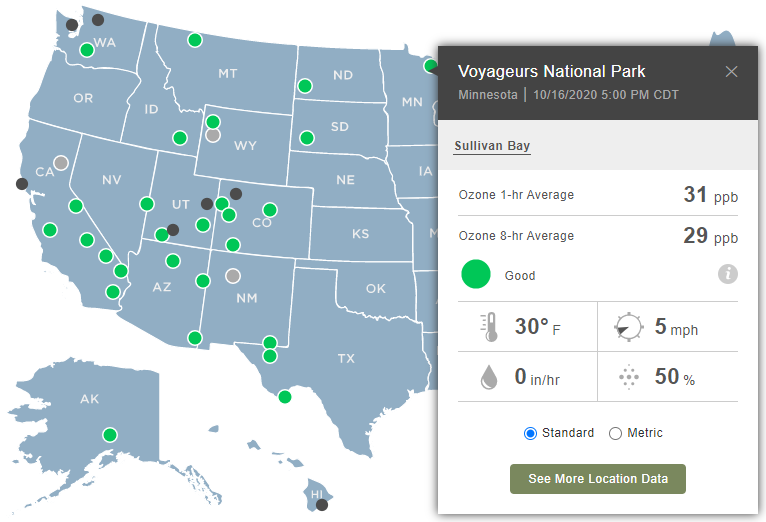Viewport: 766px width, 522px height.
Task: Select the green marker in eastern Nevada
Action: point(147,204)
